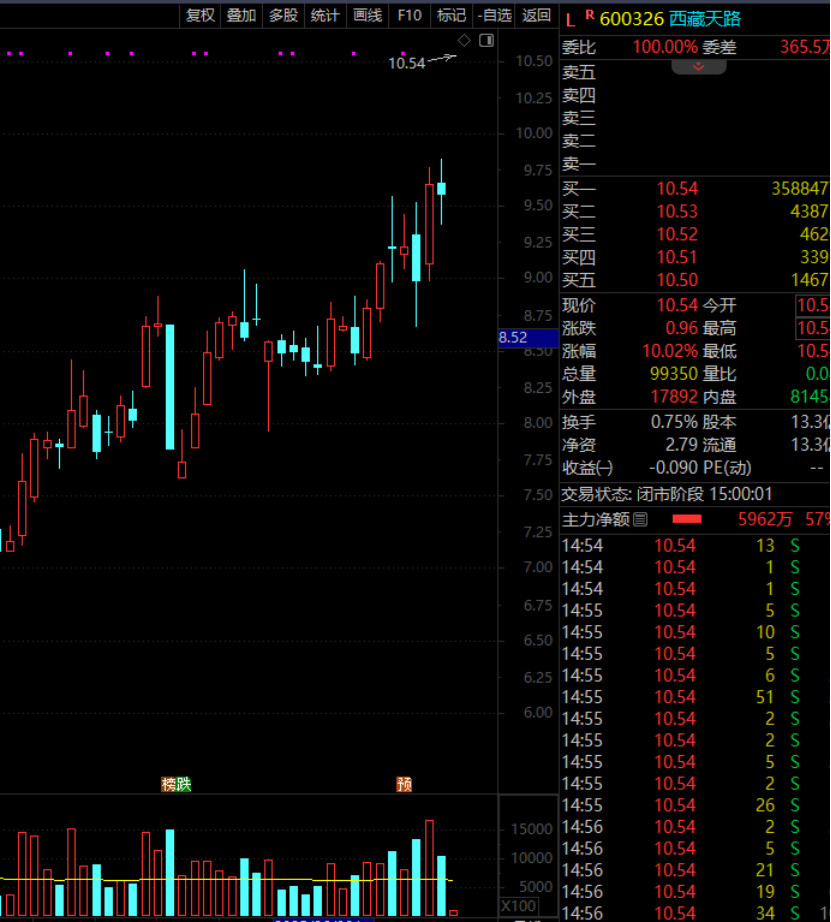This screenshot has height=922, width=831.
Task: Click the 收益 -0.090 value
Action: pyautogui.click(x=673, y=468)
